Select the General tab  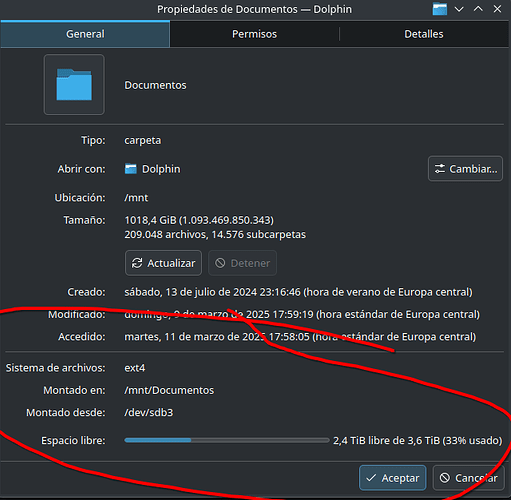(x=85, y=34)
